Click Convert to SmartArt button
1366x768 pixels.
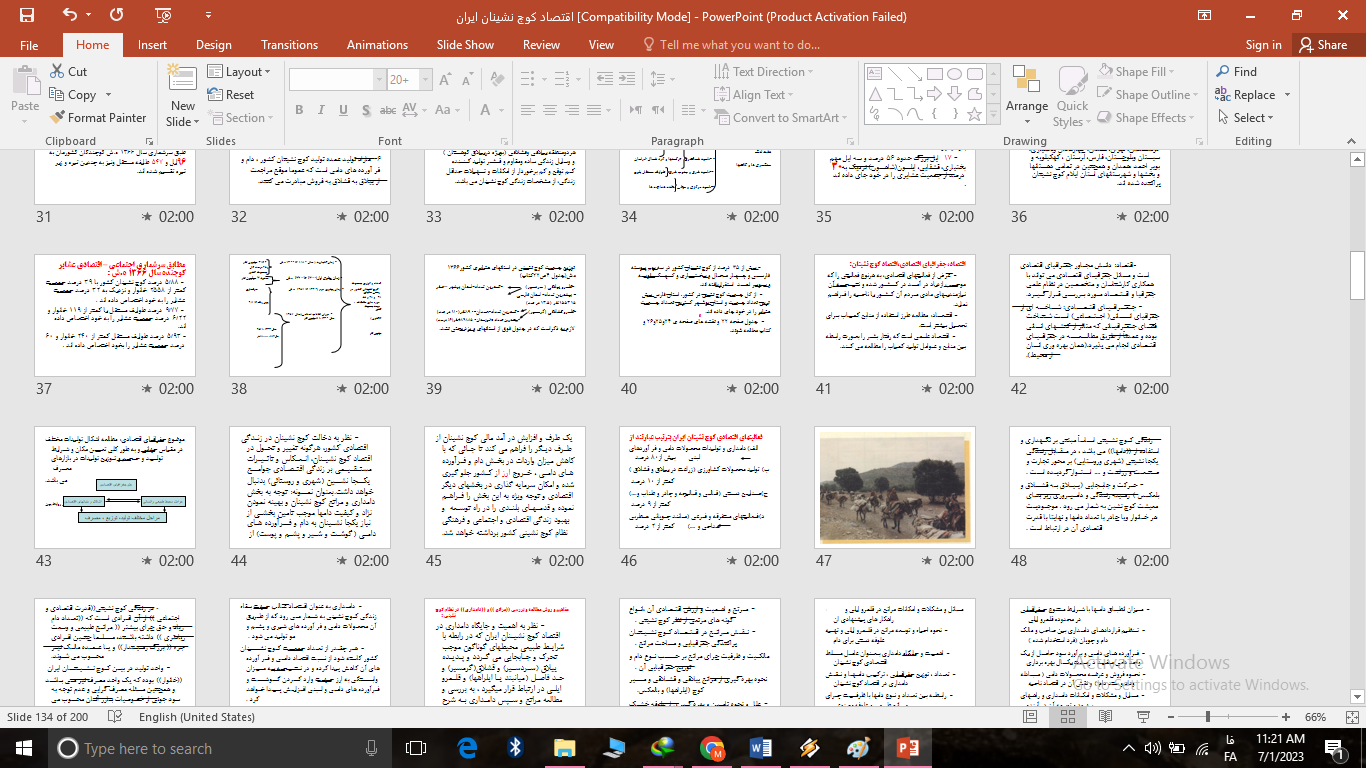[781, 118]
